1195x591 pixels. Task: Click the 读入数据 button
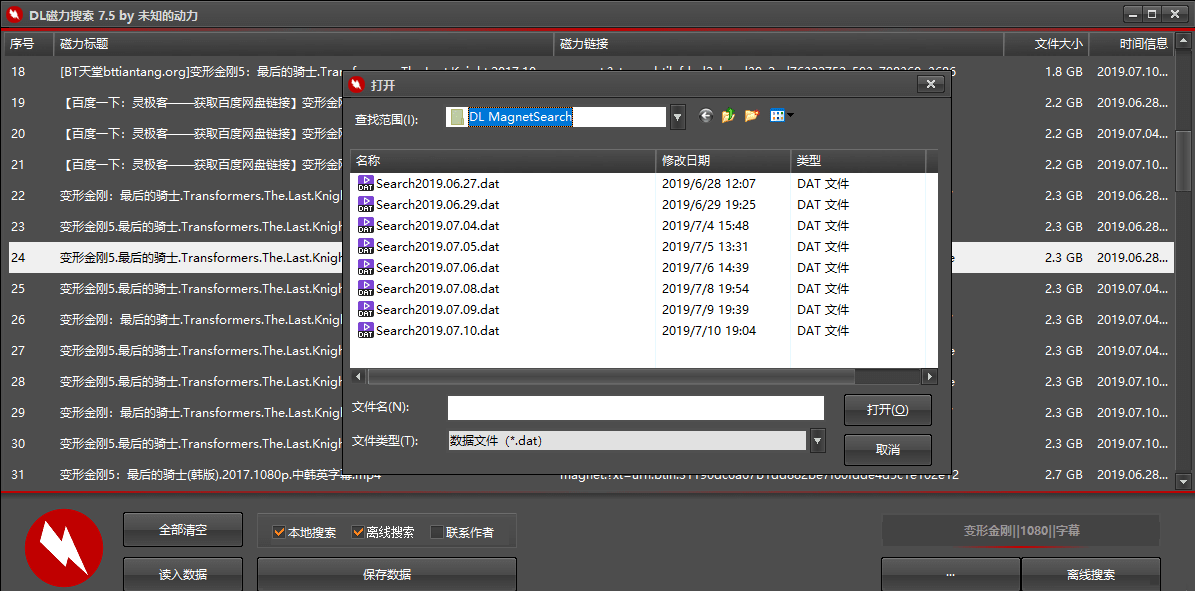pos(183,574)
